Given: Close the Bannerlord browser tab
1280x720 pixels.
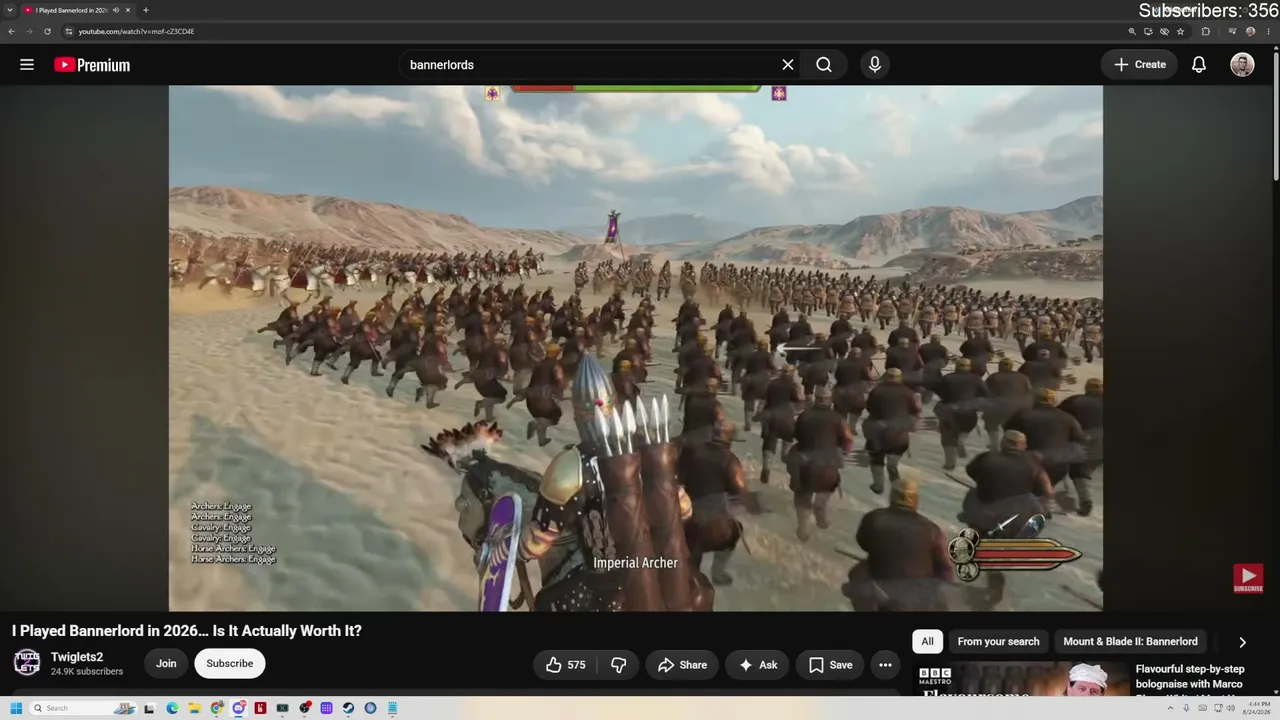Looking at the screenshot, I should (128, 10).
